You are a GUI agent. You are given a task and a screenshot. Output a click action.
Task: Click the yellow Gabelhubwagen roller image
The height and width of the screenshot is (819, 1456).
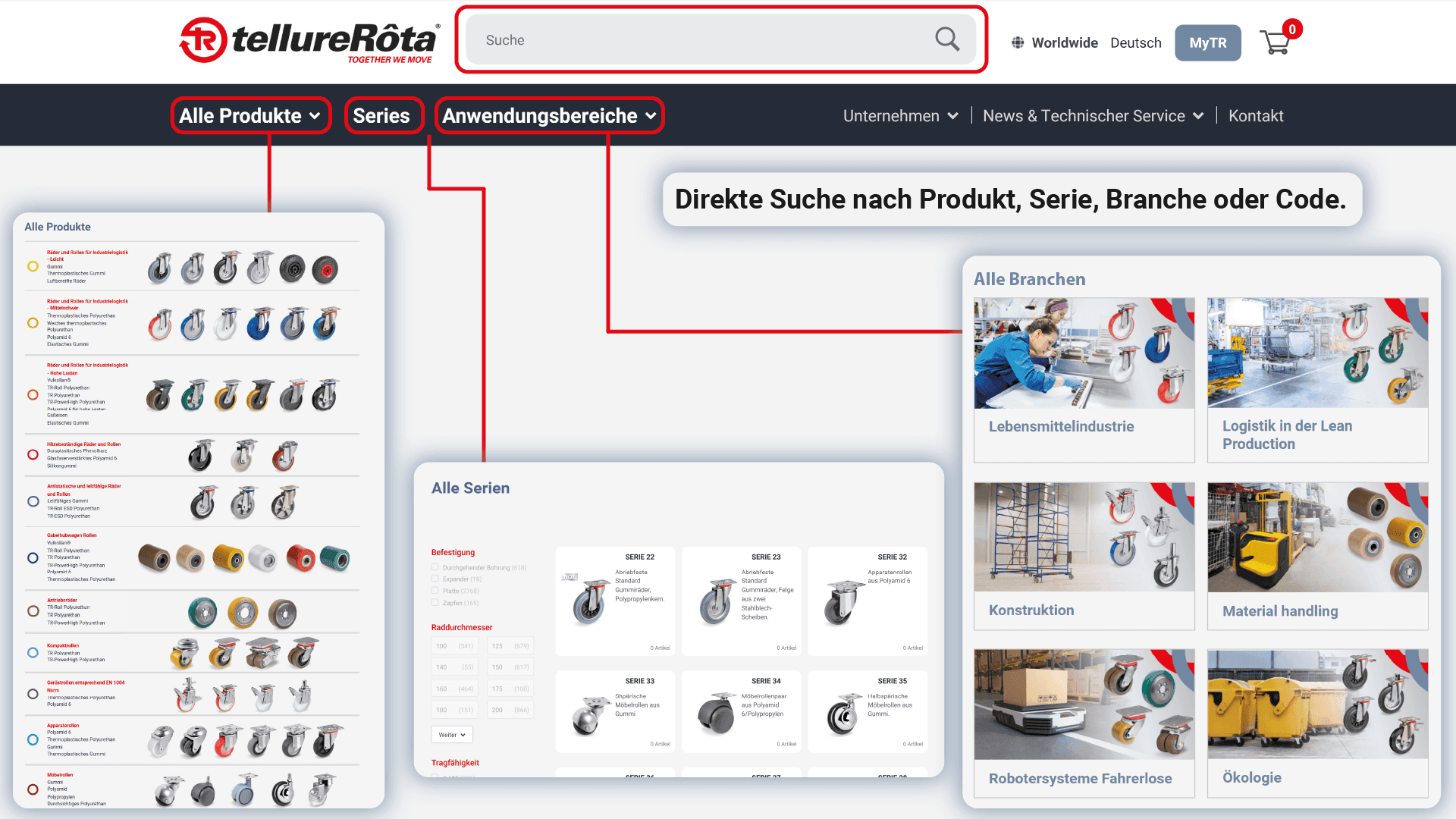click(227, 558)
